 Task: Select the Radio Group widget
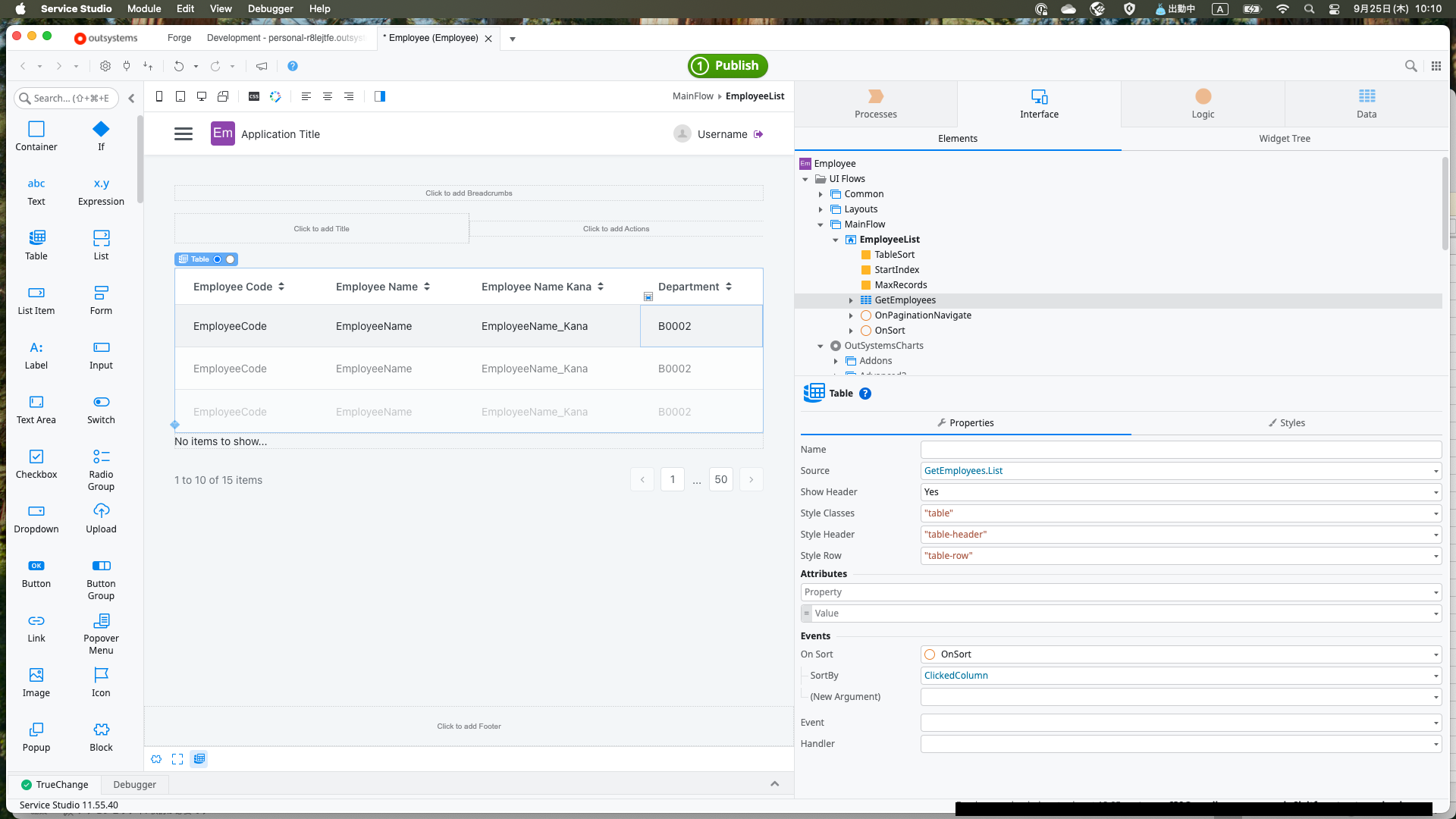(101, 469)
